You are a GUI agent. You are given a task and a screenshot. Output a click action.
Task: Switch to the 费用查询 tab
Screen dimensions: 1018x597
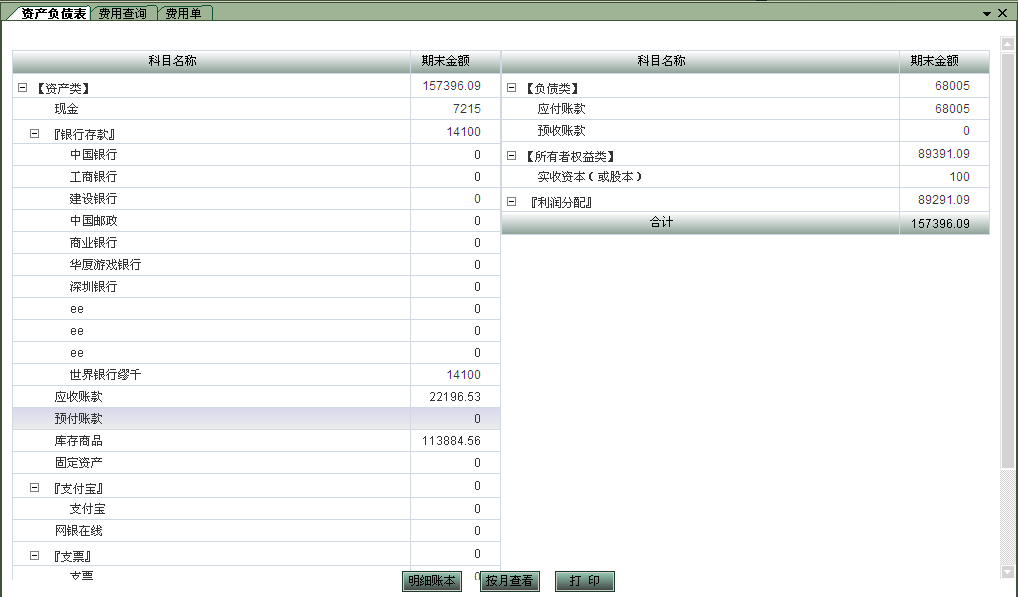tap(122, 13)
